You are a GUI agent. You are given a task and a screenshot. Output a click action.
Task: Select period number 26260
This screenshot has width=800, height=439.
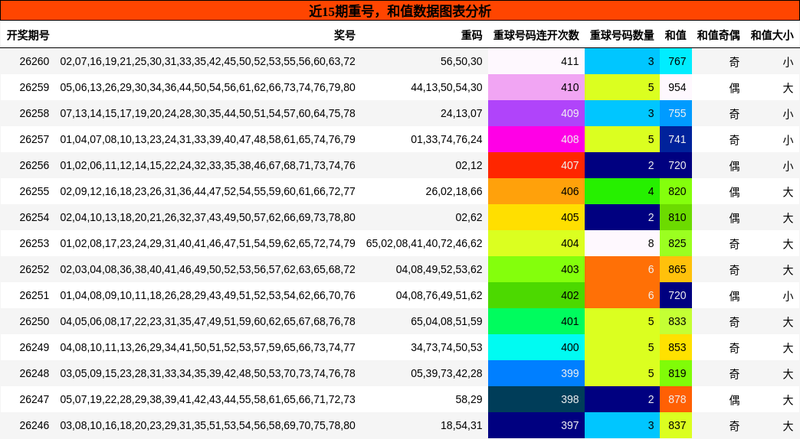(x=34, y=61)
